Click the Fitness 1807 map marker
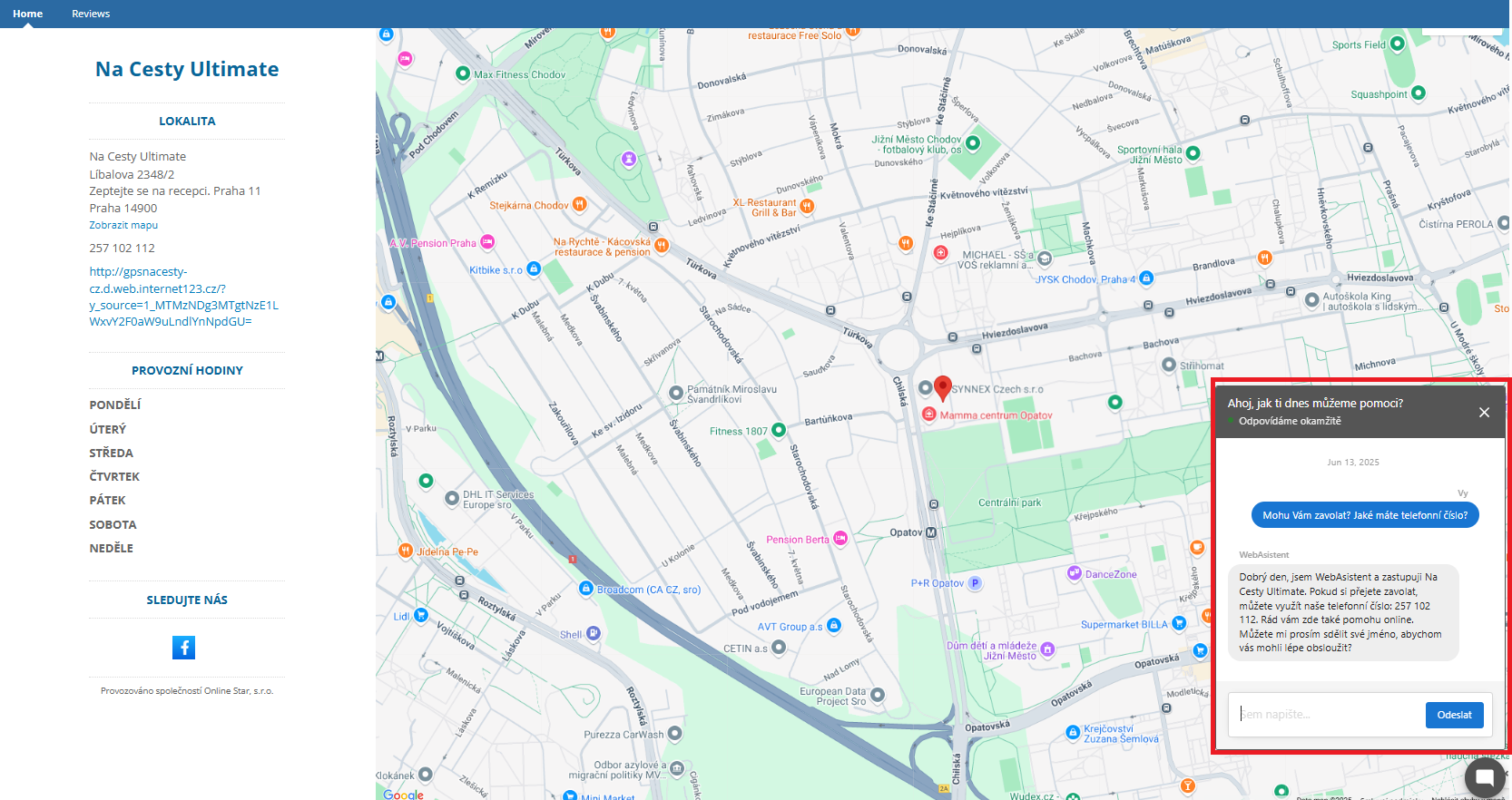The height and width of the screenshot is (800, 1512). (778, 430)
